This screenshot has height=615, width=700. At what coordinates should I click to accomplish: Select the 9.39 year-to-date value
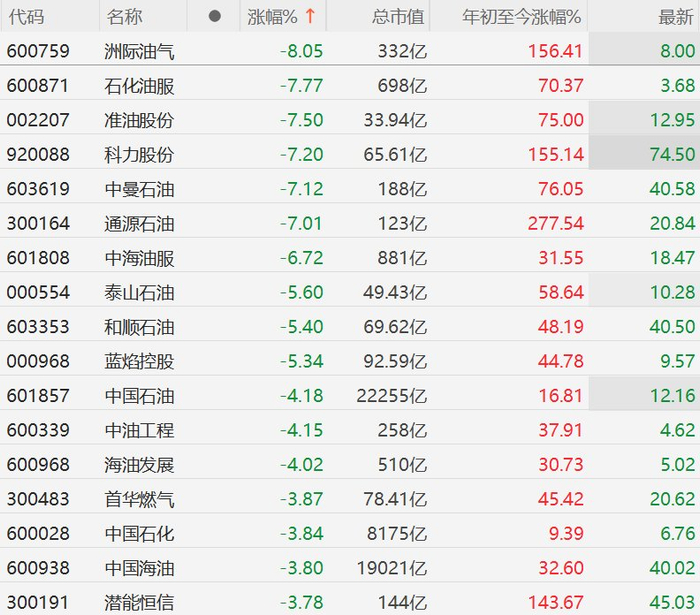[x=566, y=534]
